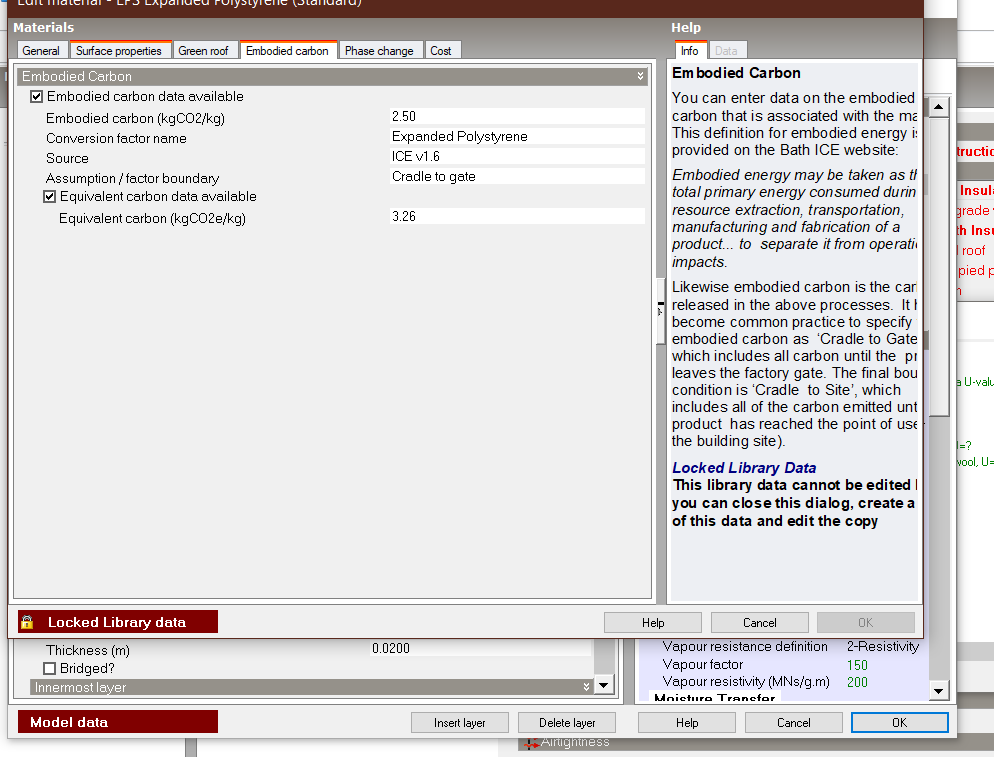Click Cancel in the Model data bar
Screen dimensions: 994x757
click(794, 723)
